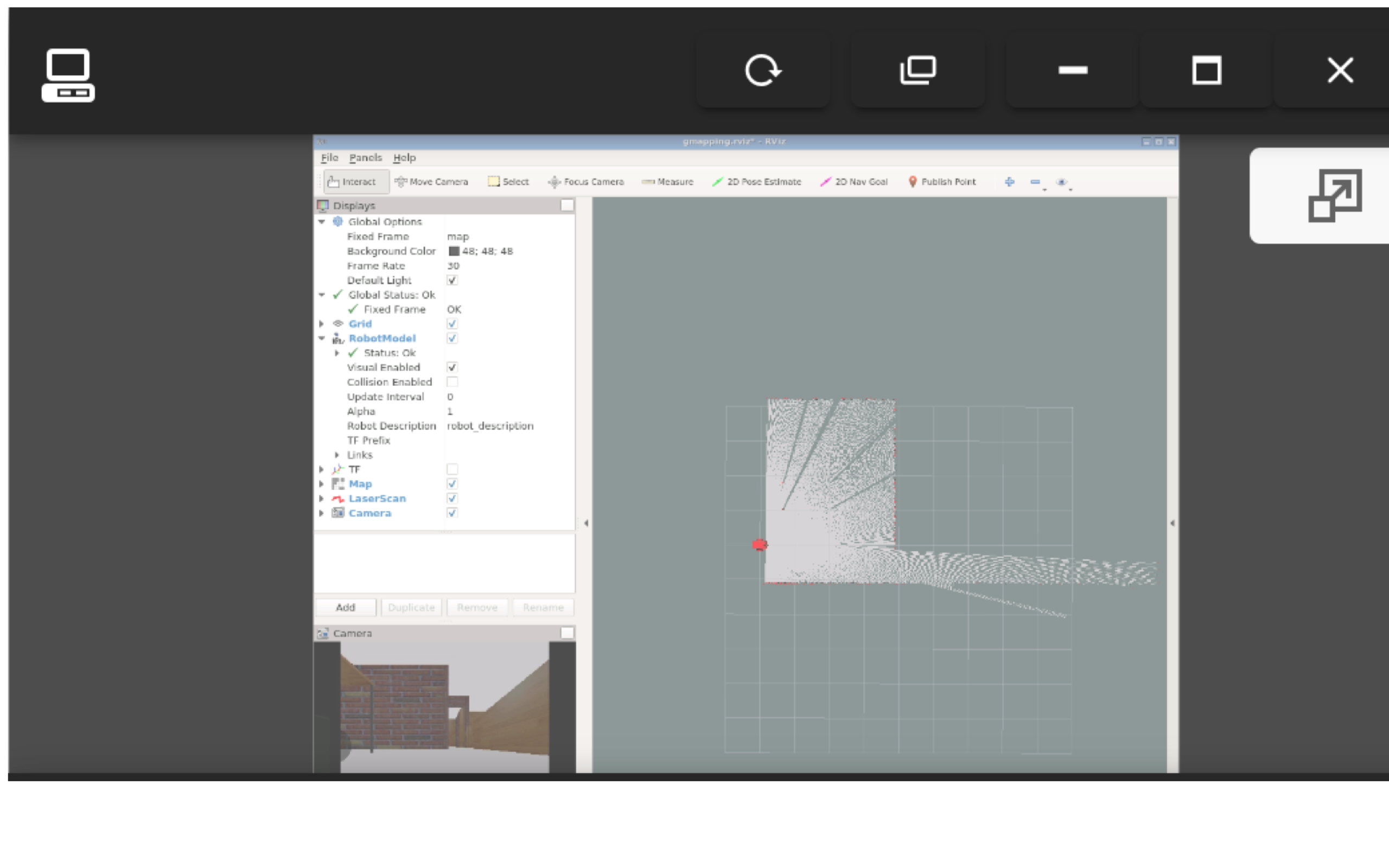Click the blue plus add-tool icon
Image resolution: width=1389 pixels, height=868 pixels.
tap(1010, 182)
